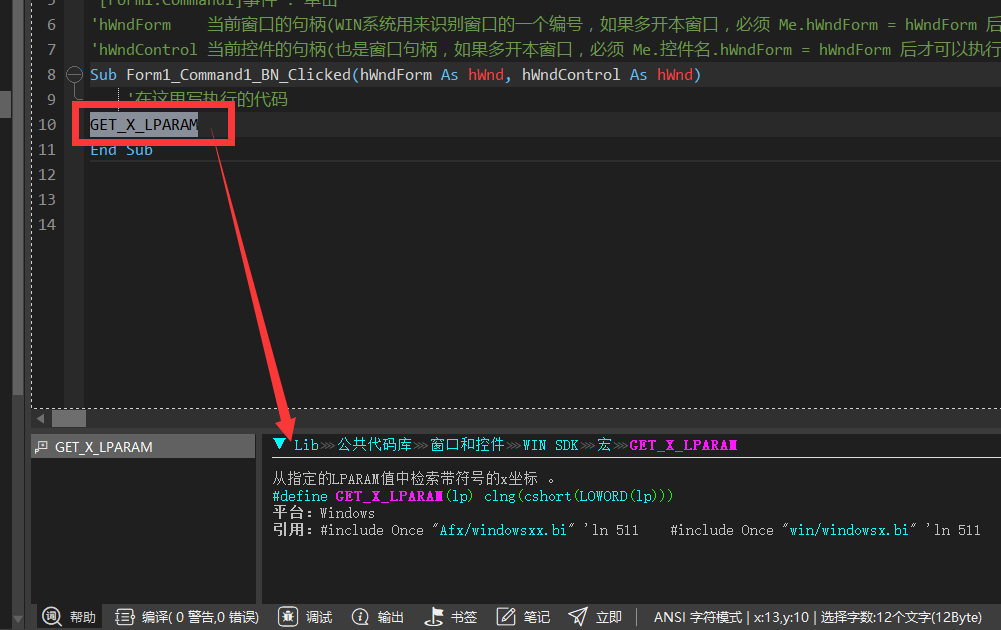Select GET_X_LPARAM in the help list
1001x630 pixels.
tap(103, 447)
